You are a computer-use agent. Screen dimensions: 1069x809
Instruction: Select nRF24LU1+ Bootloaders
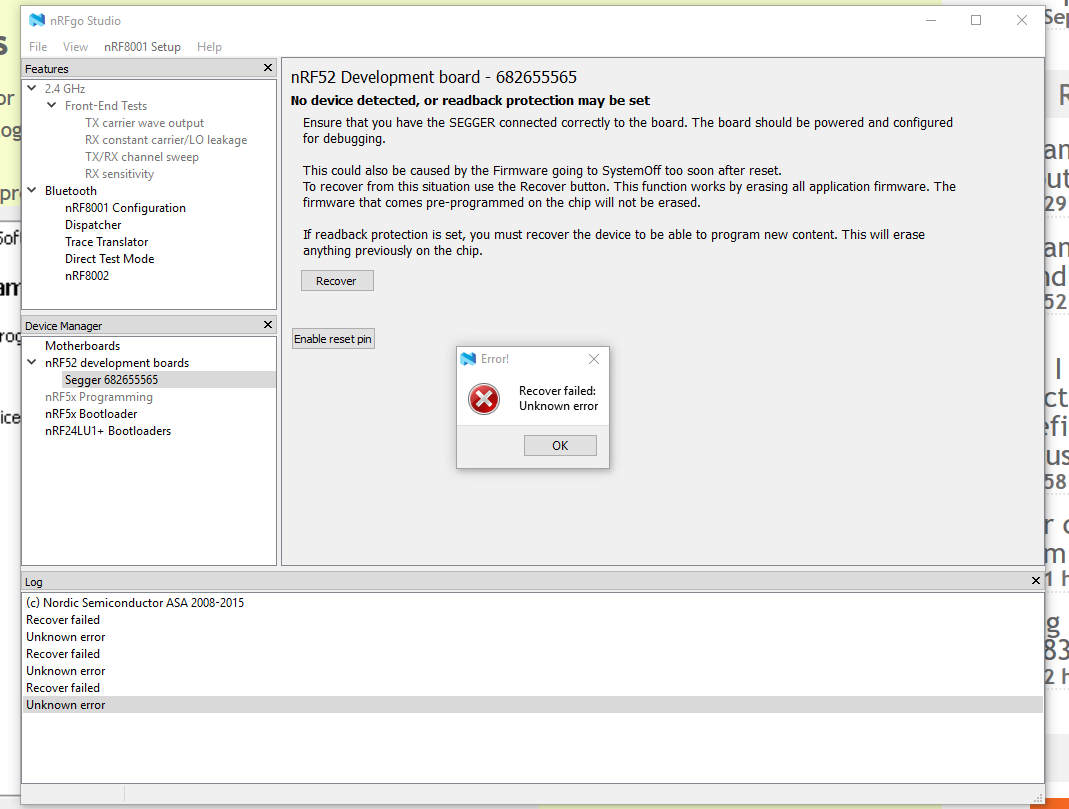(x=108, y=431)
